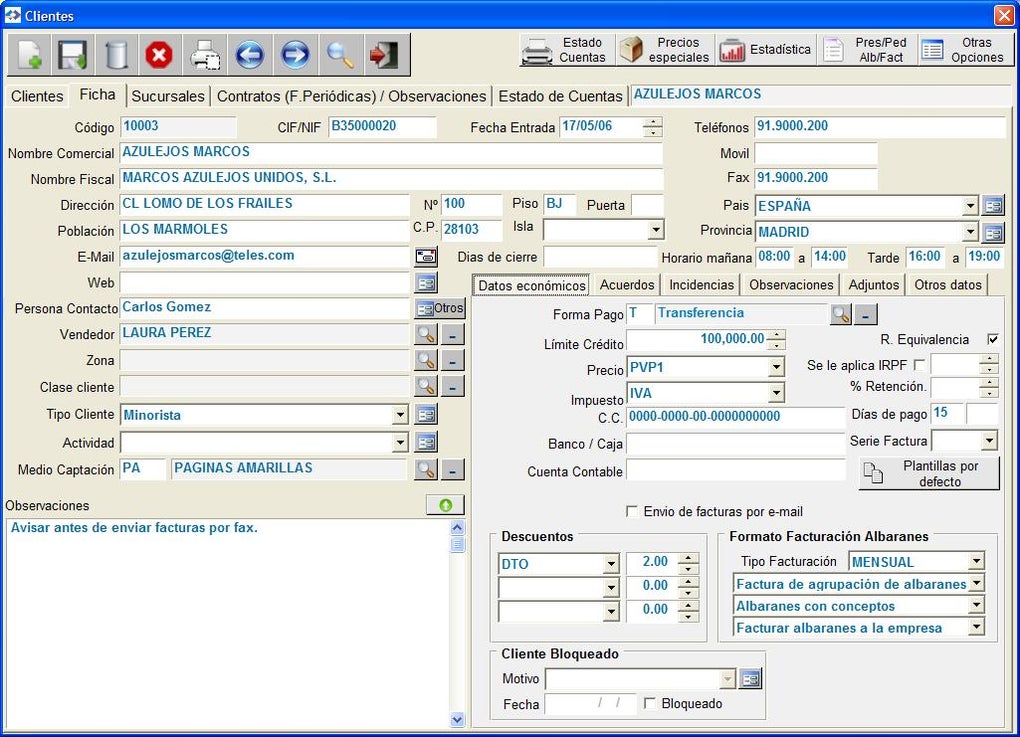Cancel changes with the red X icon
The image size is (1020, 737).
(x=159, y=55)
